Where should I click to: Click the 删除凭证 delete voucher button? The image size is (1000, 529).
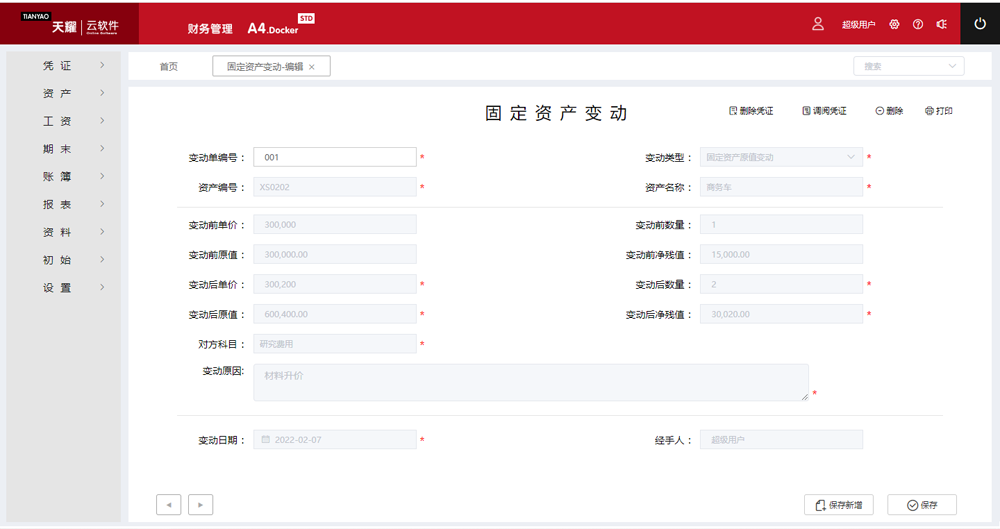(x=751, y=111)
